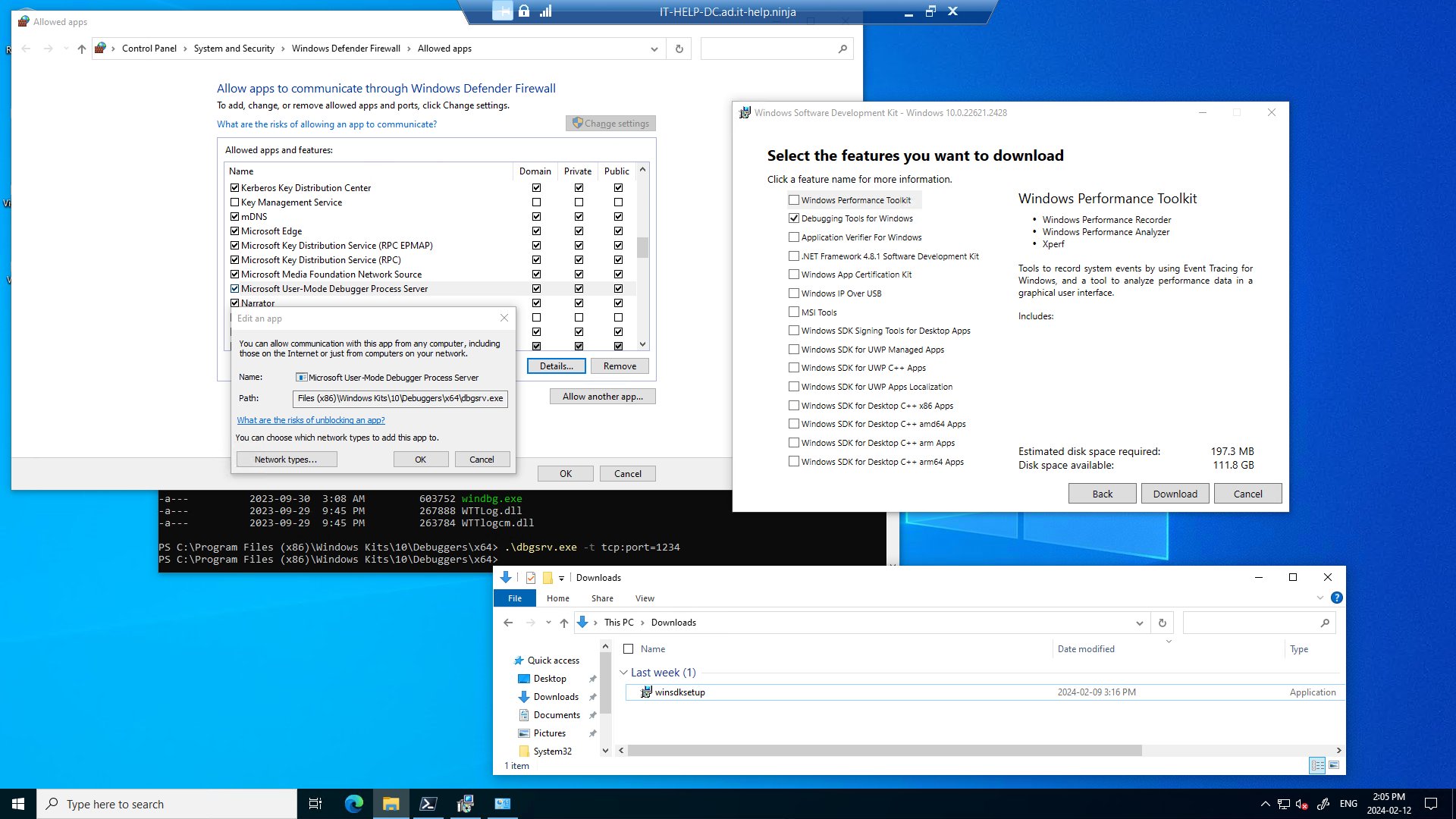Select Downloads in Quick access pane
This screenshot has width=1456, height=819.
click(x=556, y=697)
